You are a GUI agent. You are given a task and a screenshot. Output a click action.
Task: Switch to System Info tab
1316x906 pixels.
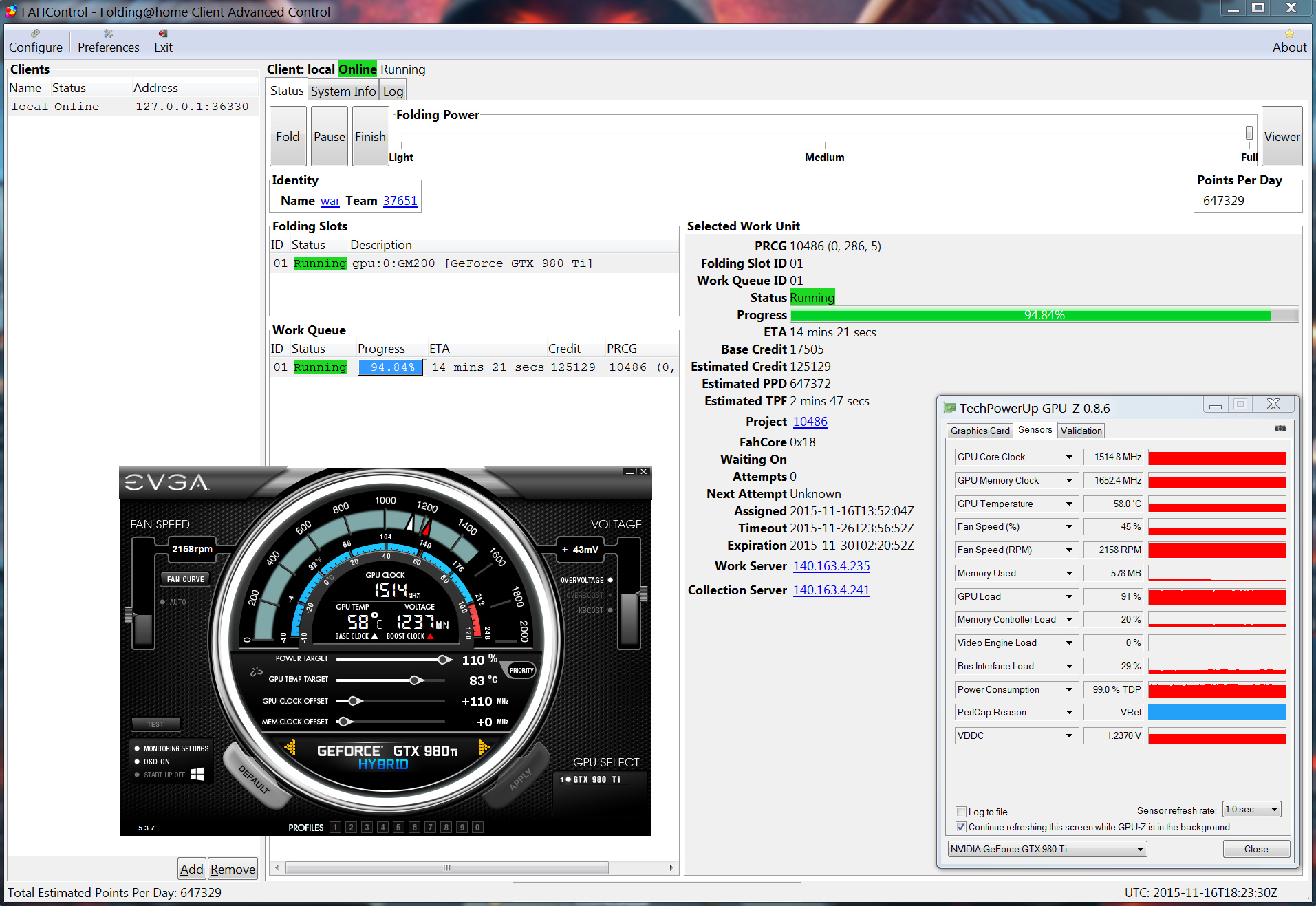(343, 91)
